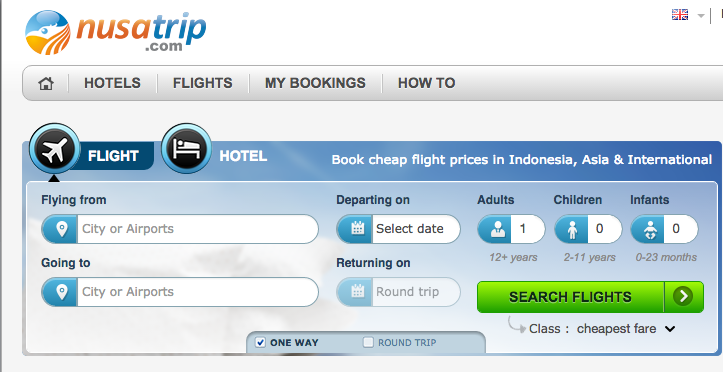Click the nusatrip.com logo
This screenshot has width=723, height=372.
coord(116,32)
